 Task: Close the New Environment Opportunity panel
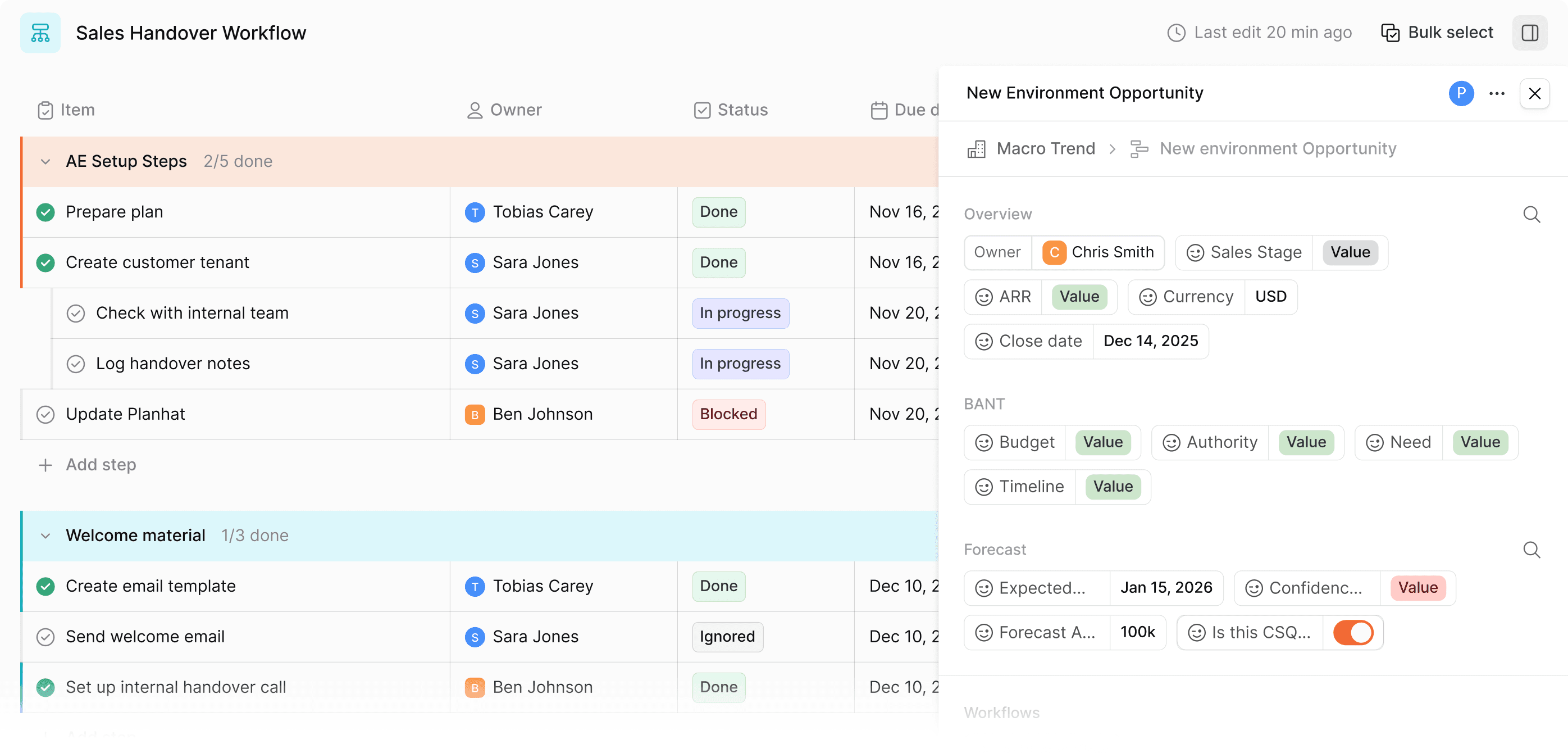1534,93
